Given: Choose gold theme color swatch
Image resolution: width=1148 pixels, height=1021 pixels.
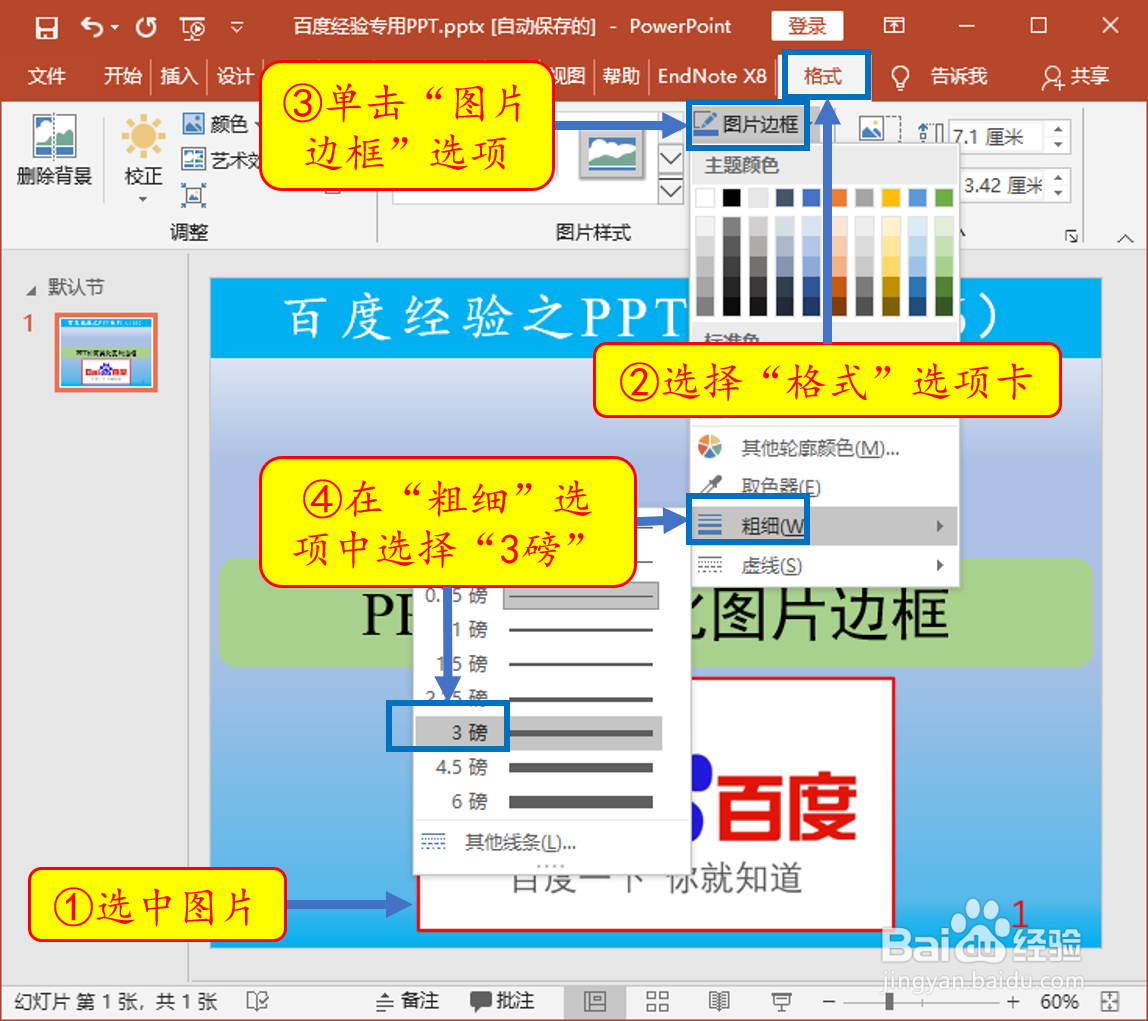Looking at the screenshot, I should 890,197.
